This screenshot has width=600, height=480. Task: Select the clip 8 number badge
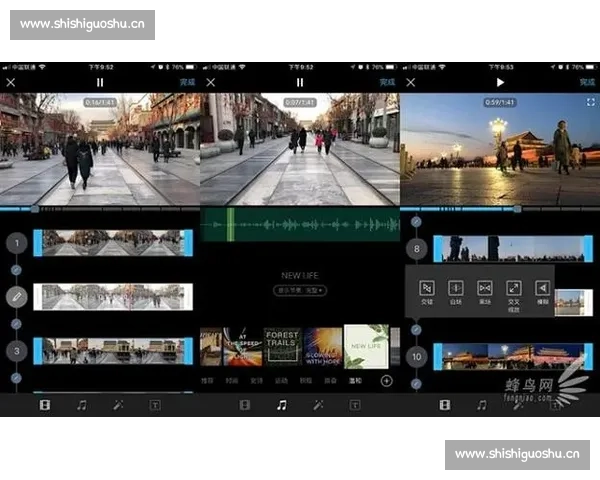click(x=417, y=249)
